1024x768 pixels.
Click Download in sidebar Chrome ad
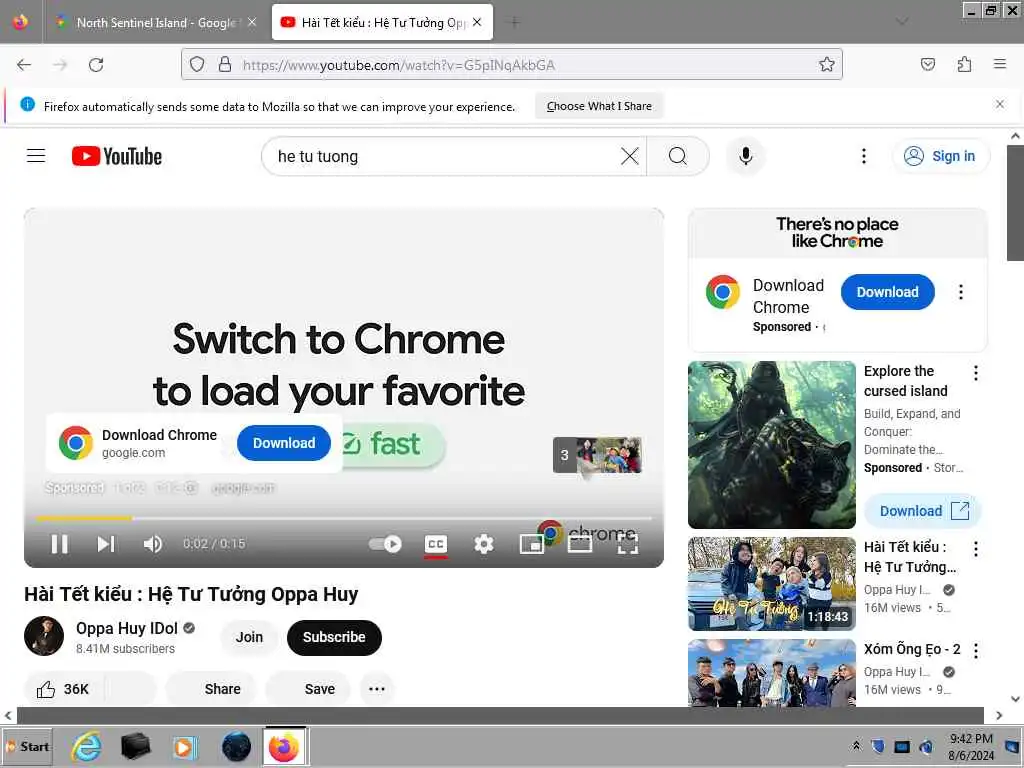click(x=888, y=292)
